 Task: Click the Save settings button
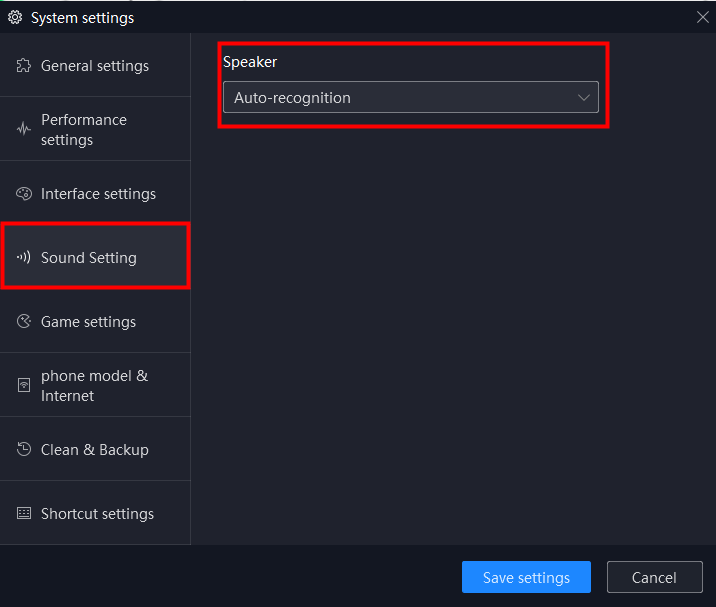point(526,577)
